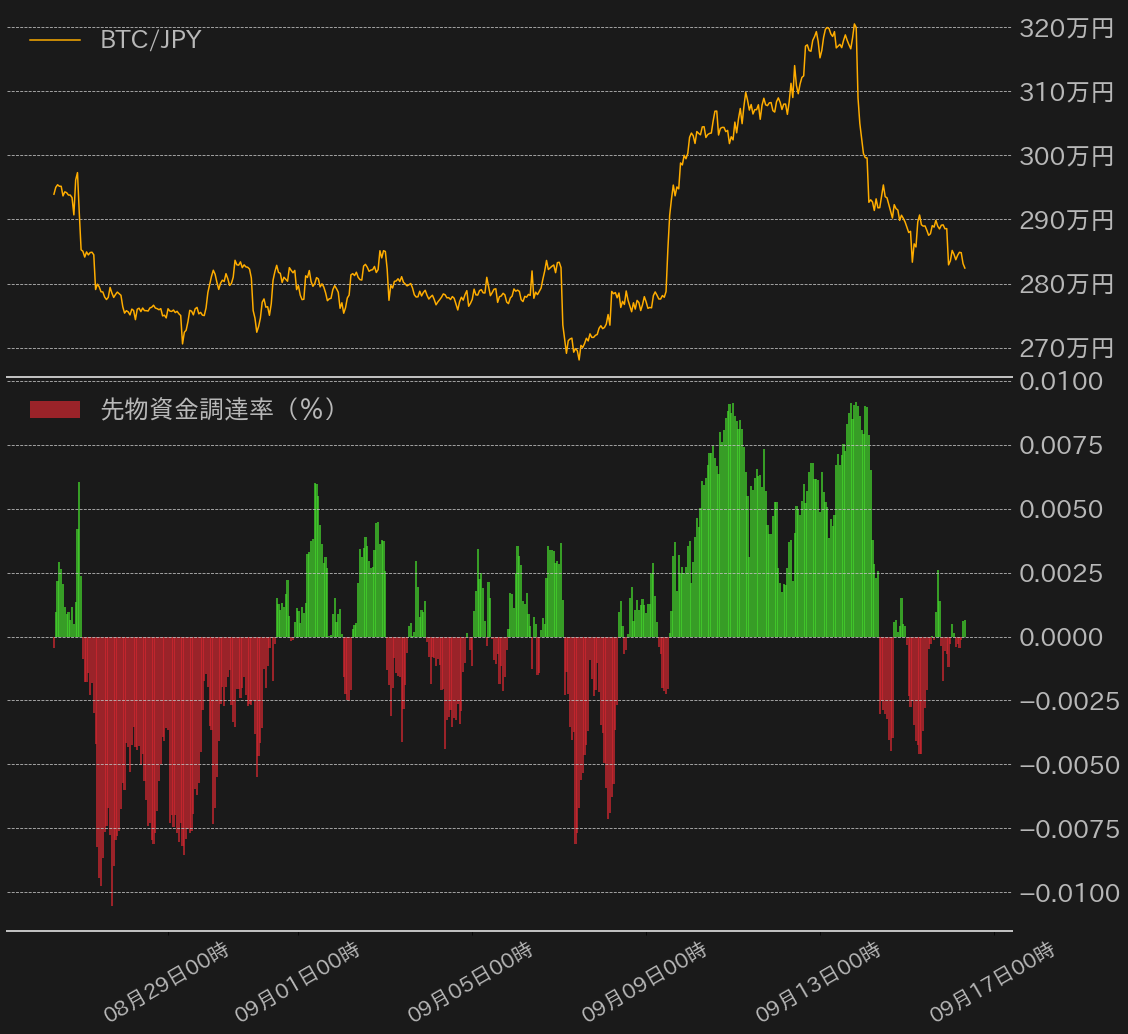Click the 09月01日00時 date axis label
This screenshot has height=1034, width=1128.
coord(297,982)
